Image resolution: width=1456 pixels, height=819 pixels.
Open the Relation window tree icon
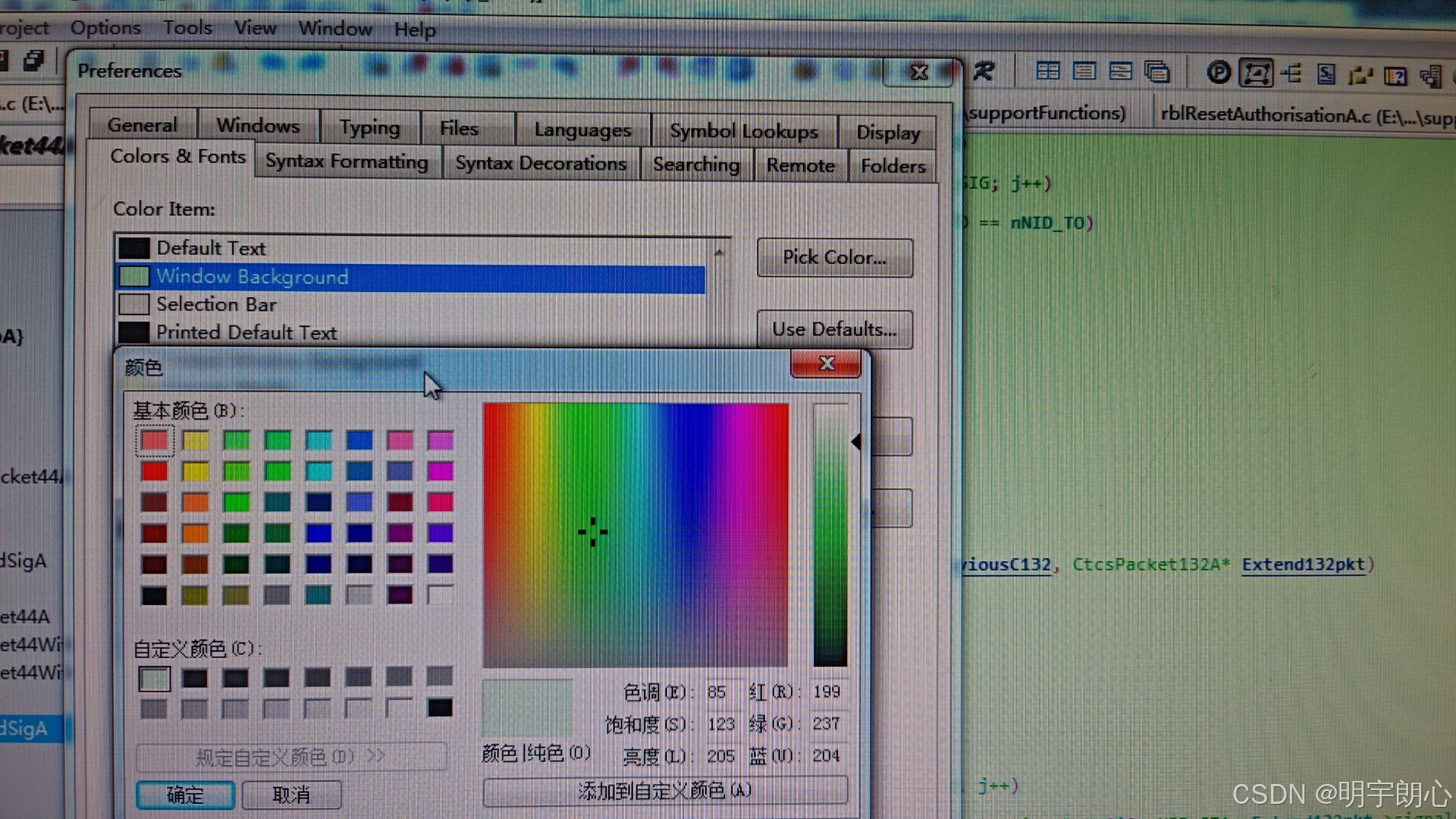tap(1291, 74)
